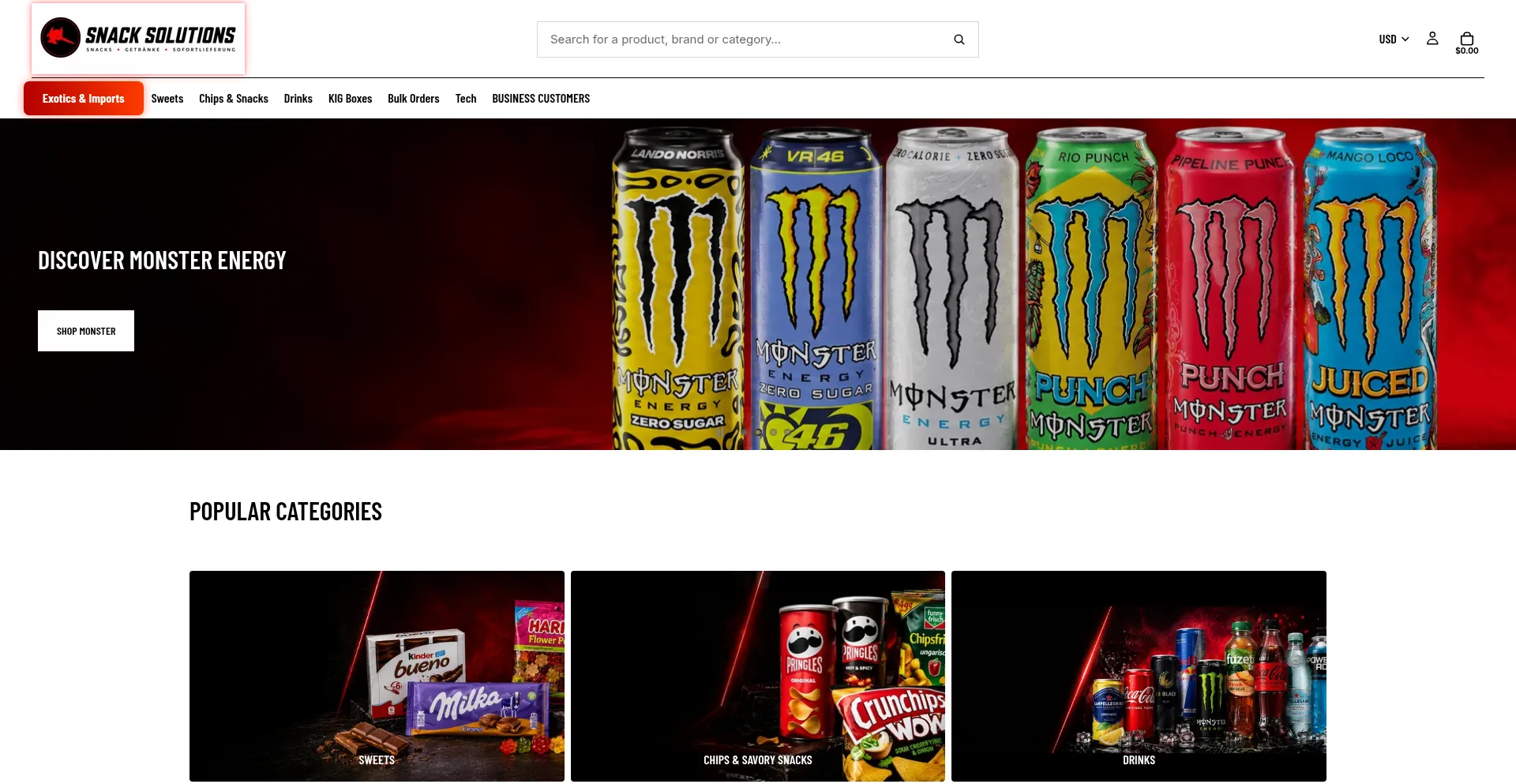
Task: Open the KIG Boxes menu item
Action: pyautogui.click(x=351, y=99)
